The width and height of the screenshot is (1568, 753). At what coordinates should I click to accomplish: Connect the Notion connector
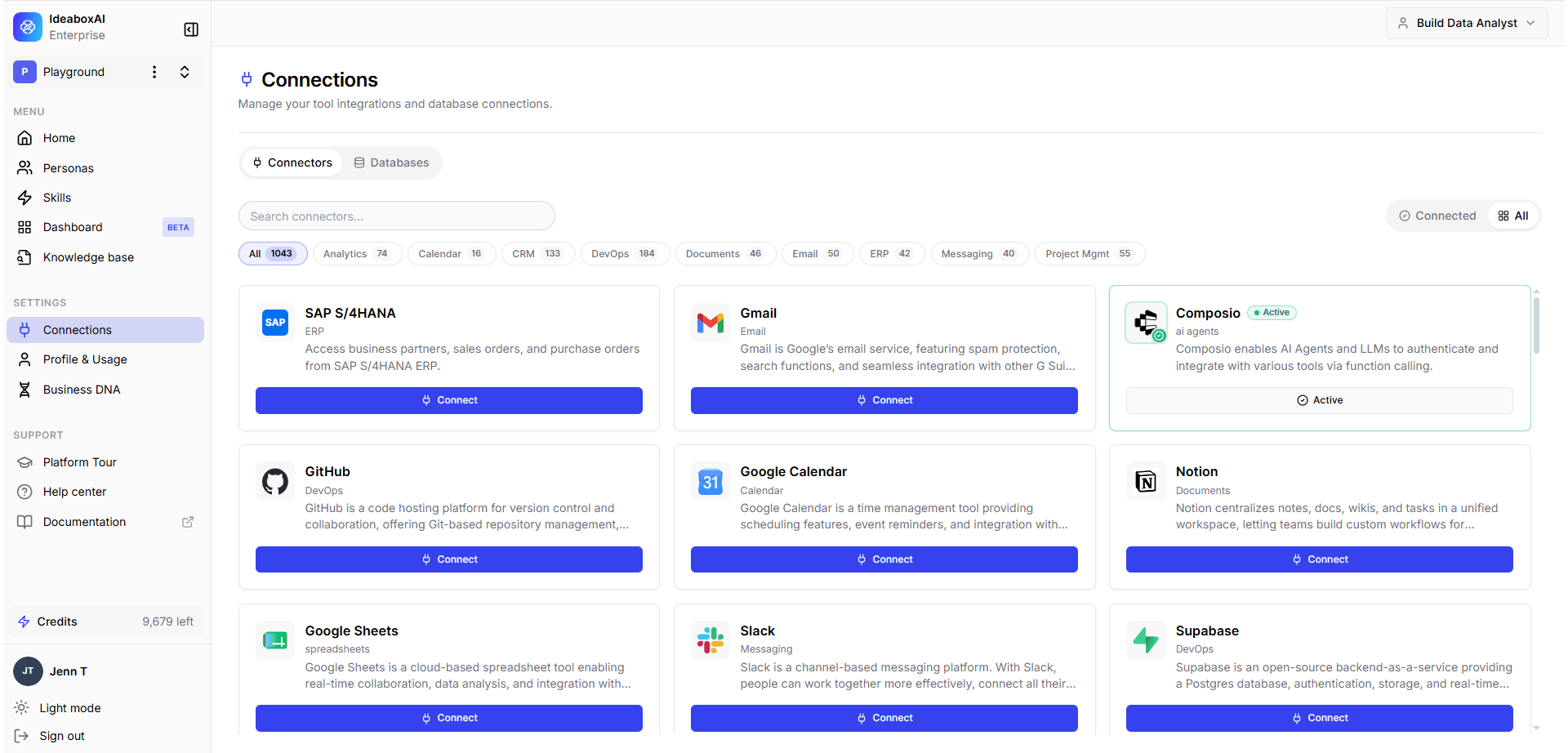(x=1320, y=559)
